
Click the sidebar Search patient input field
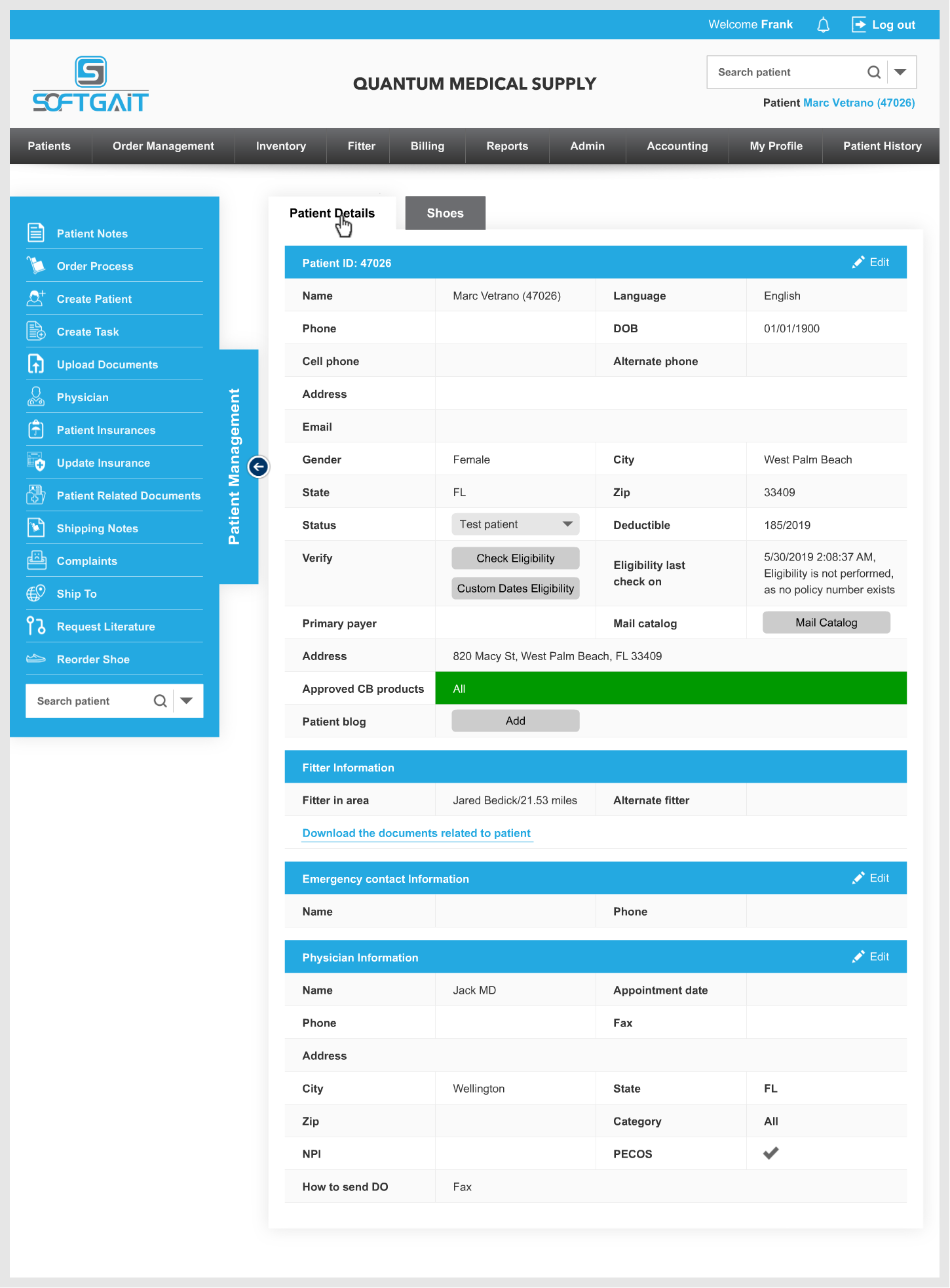[88, 701]
